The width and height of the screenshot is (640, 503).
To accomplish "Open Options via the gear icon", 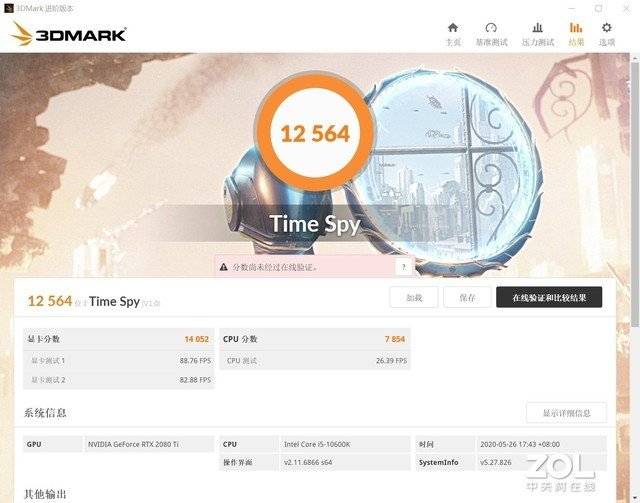I will [x=607, y=28].
